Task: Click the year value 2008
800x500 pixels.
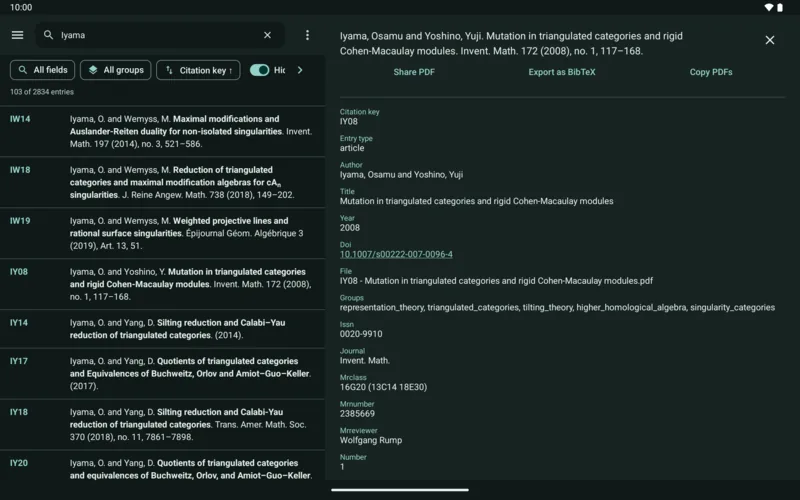Action: (x=349, y=228)
